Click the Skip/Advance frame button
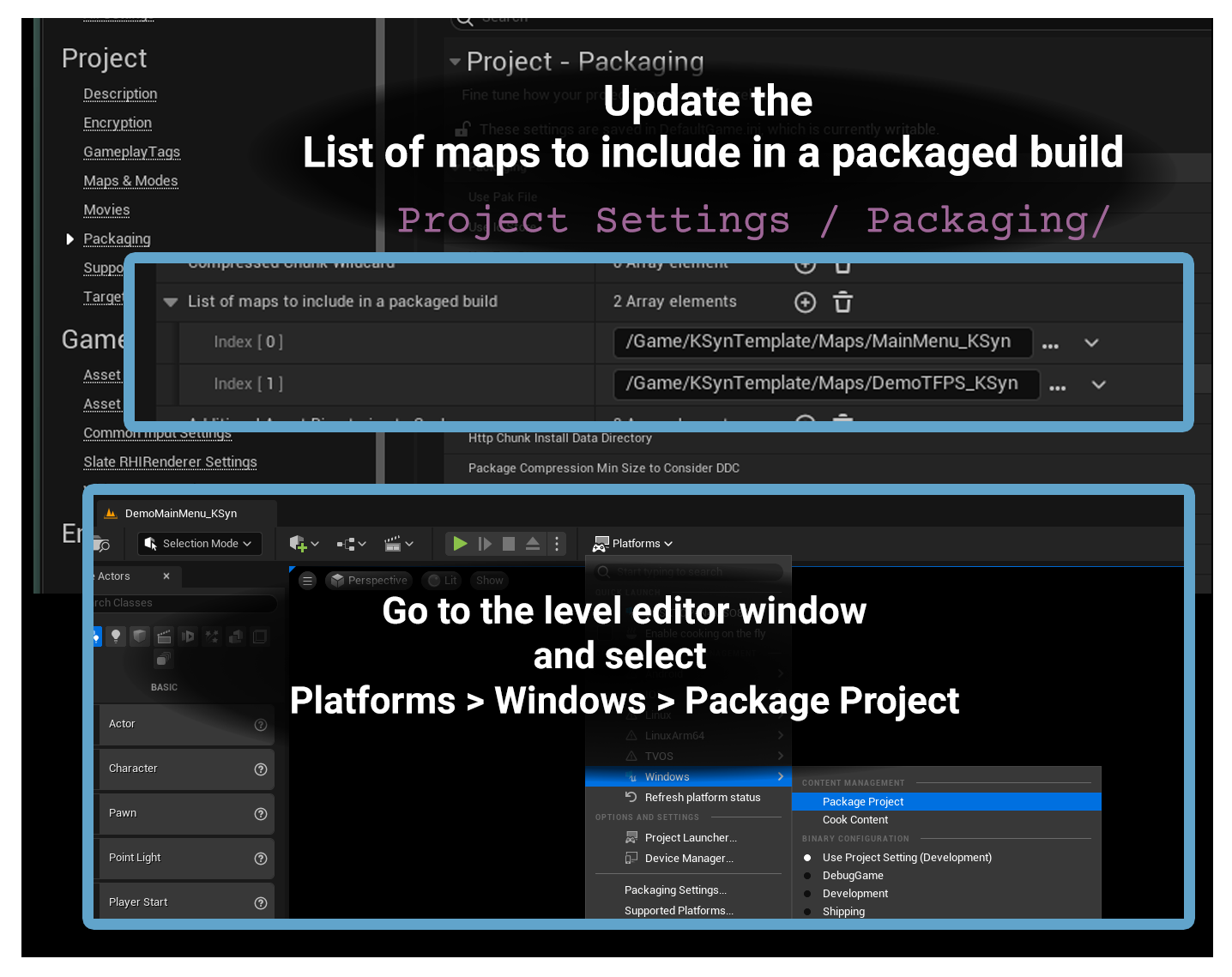The height and width of the screenshot is (977, 1232). tap(485, 543)
